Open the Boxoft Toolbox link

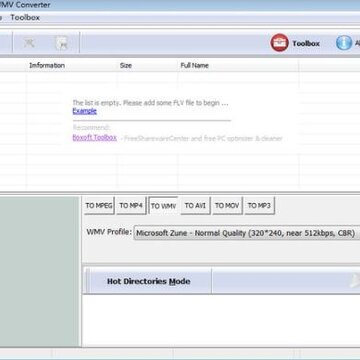(x=95, y=137)
